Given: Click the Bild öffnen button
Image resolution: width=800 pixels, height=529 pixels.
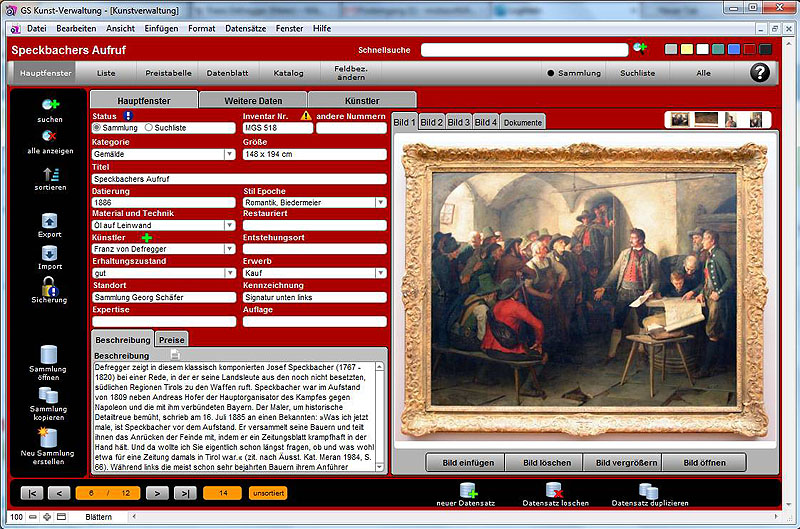Looking at the screenshot, I should (x=704, y=463).
